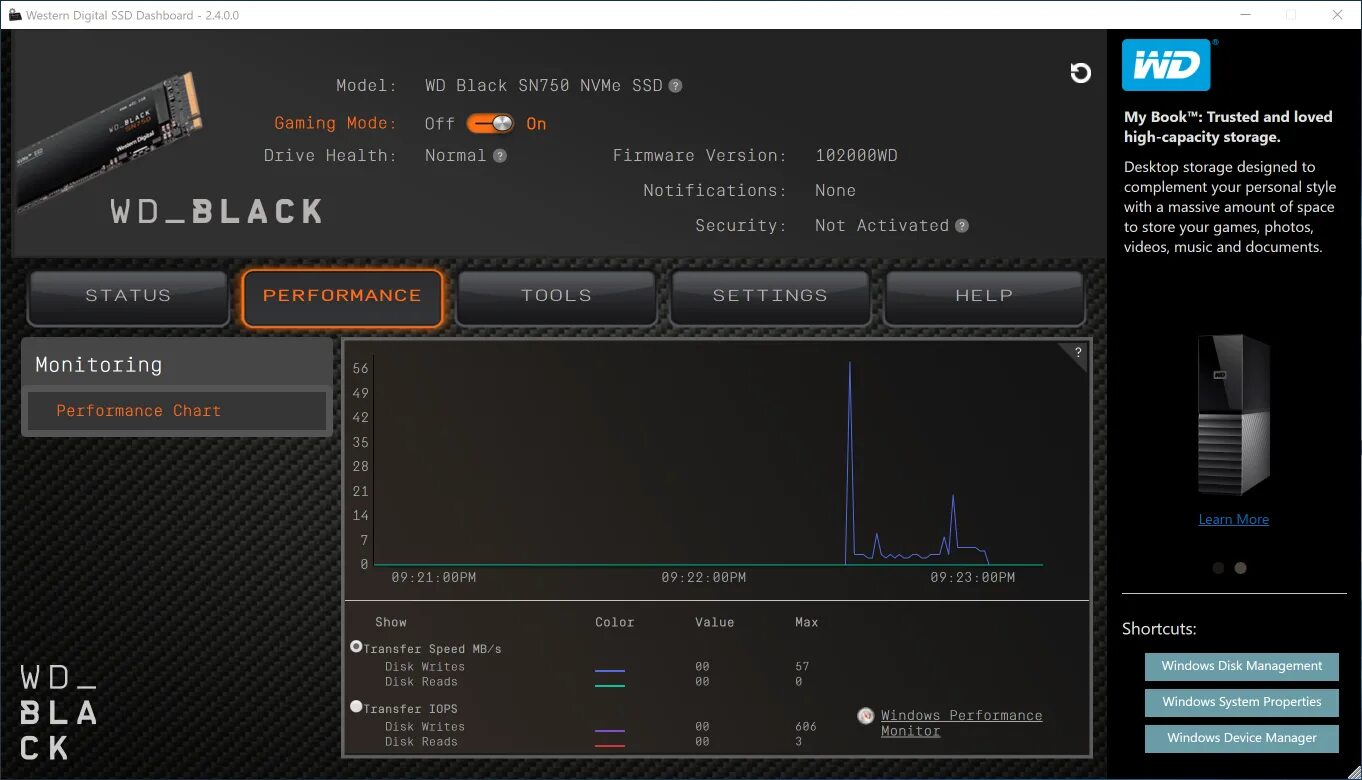Click the question mark corner of the chart
Viewport: 1362px width, 780px height.
[1078, 352]
